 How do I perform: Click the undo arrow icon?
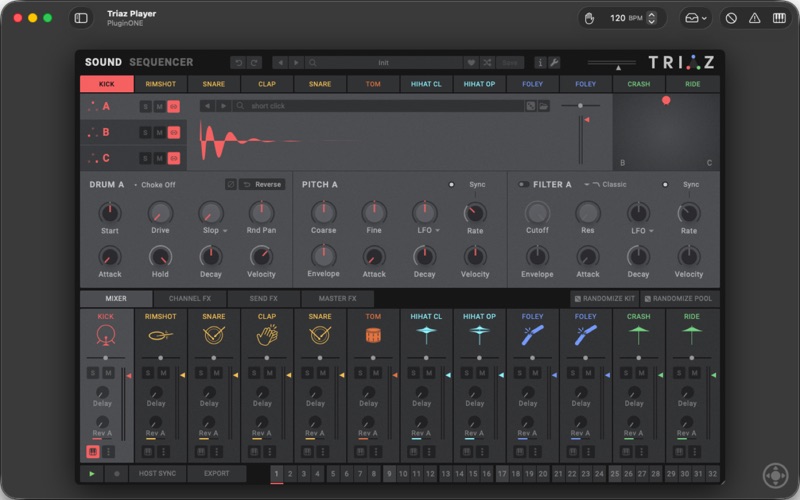click(x=238, y=63)
